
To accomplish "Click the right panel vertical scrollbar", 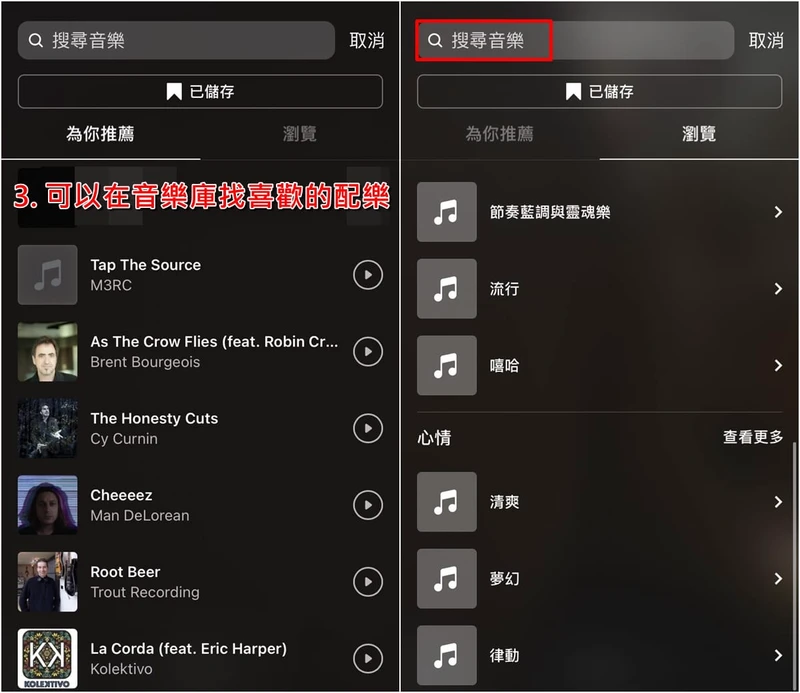I will [x=794, y=566].
